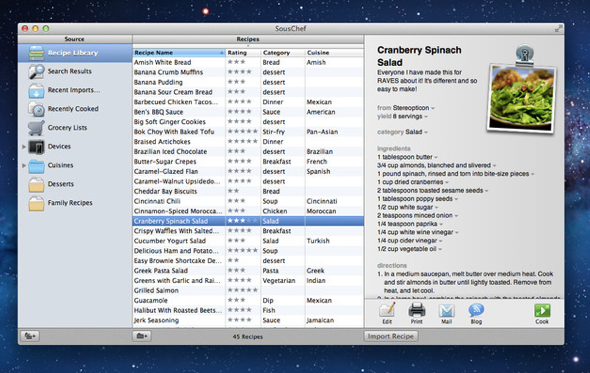
Task: Click the 'Vegetarian' category cell
Action: [279, 280]
